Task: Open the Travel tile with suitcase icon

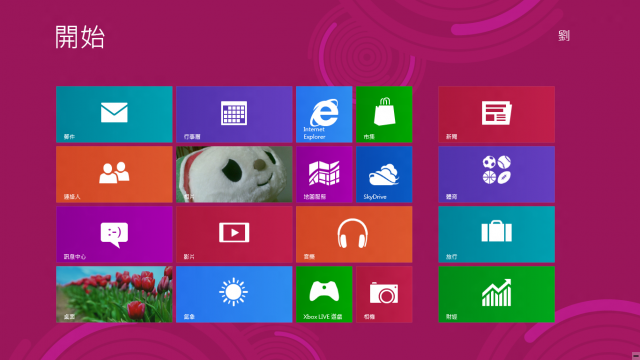Action: pos(497,234)
